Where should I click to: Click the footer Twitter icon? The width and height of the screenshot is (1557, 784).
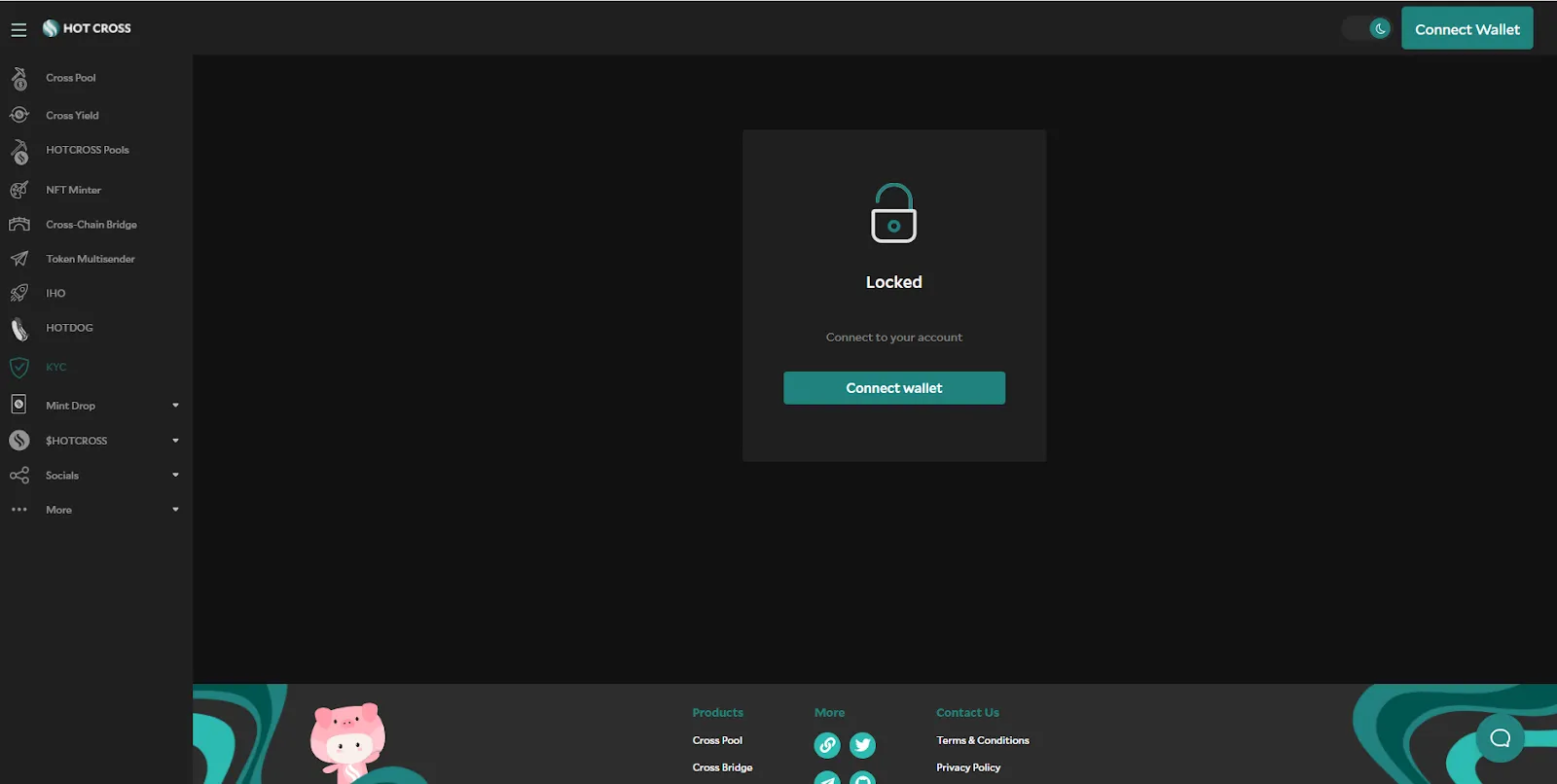[x=862, y=745]
